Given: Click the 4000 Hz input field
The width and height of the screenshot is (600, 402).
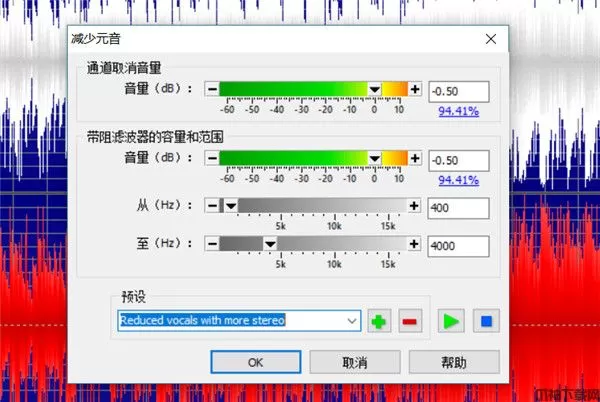Looking at the screenshot, I should (x=458, y=246).
